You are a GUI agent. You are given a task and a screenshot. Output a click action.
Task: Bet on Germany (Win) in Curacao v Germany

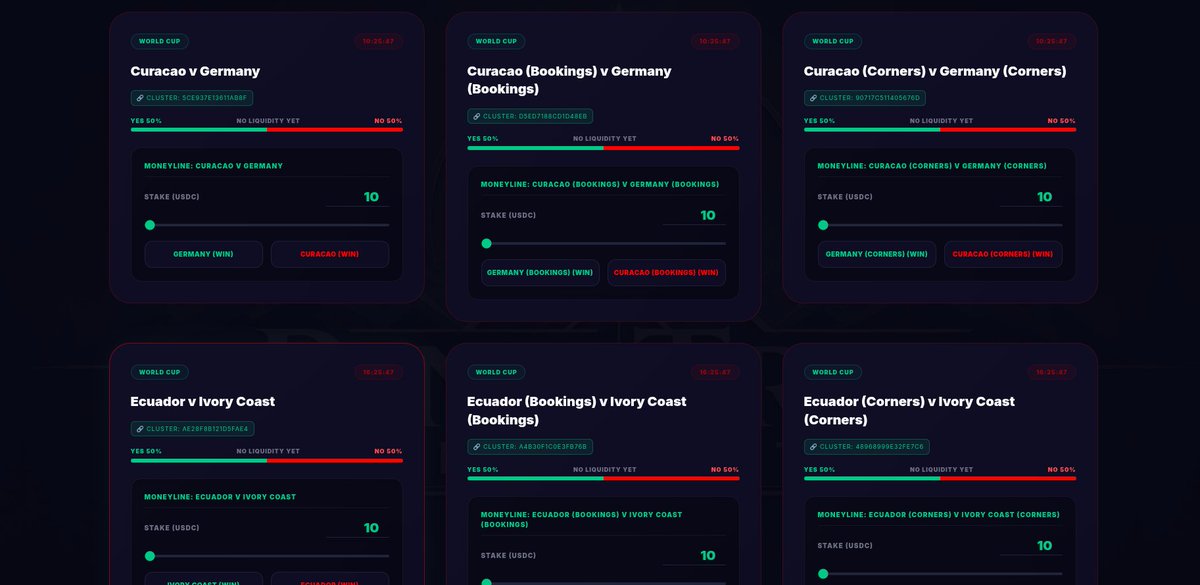pyautogui.click(x=204, y=254)
